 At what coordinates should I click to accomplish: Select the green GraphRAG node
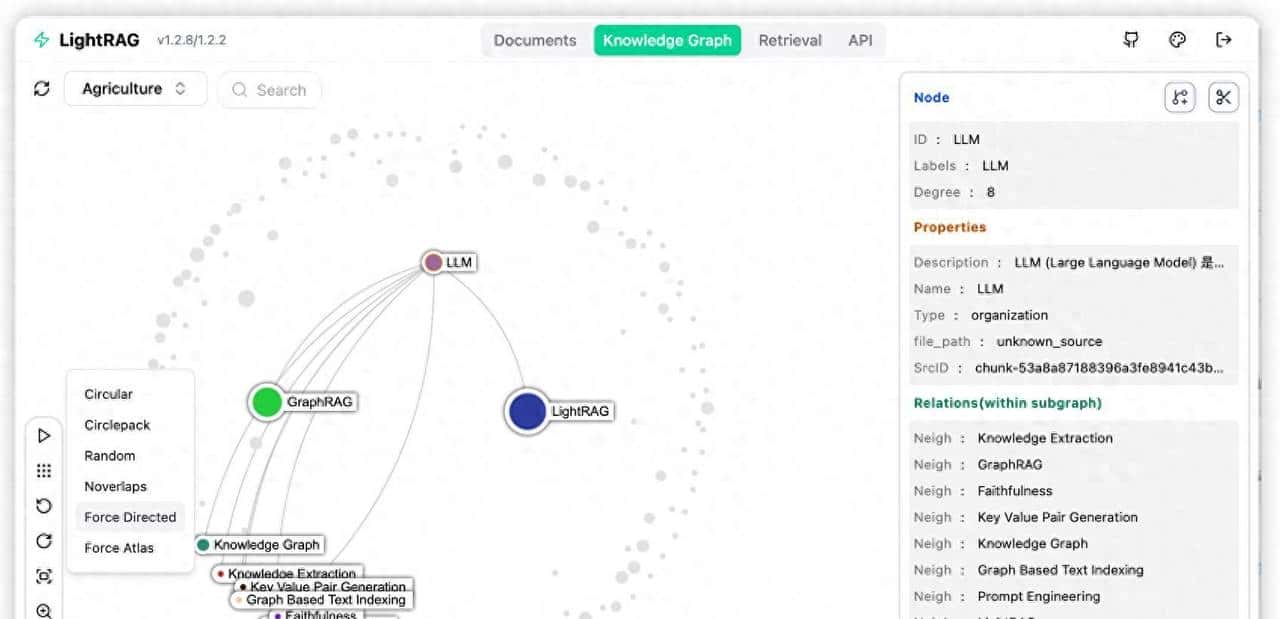267,402
